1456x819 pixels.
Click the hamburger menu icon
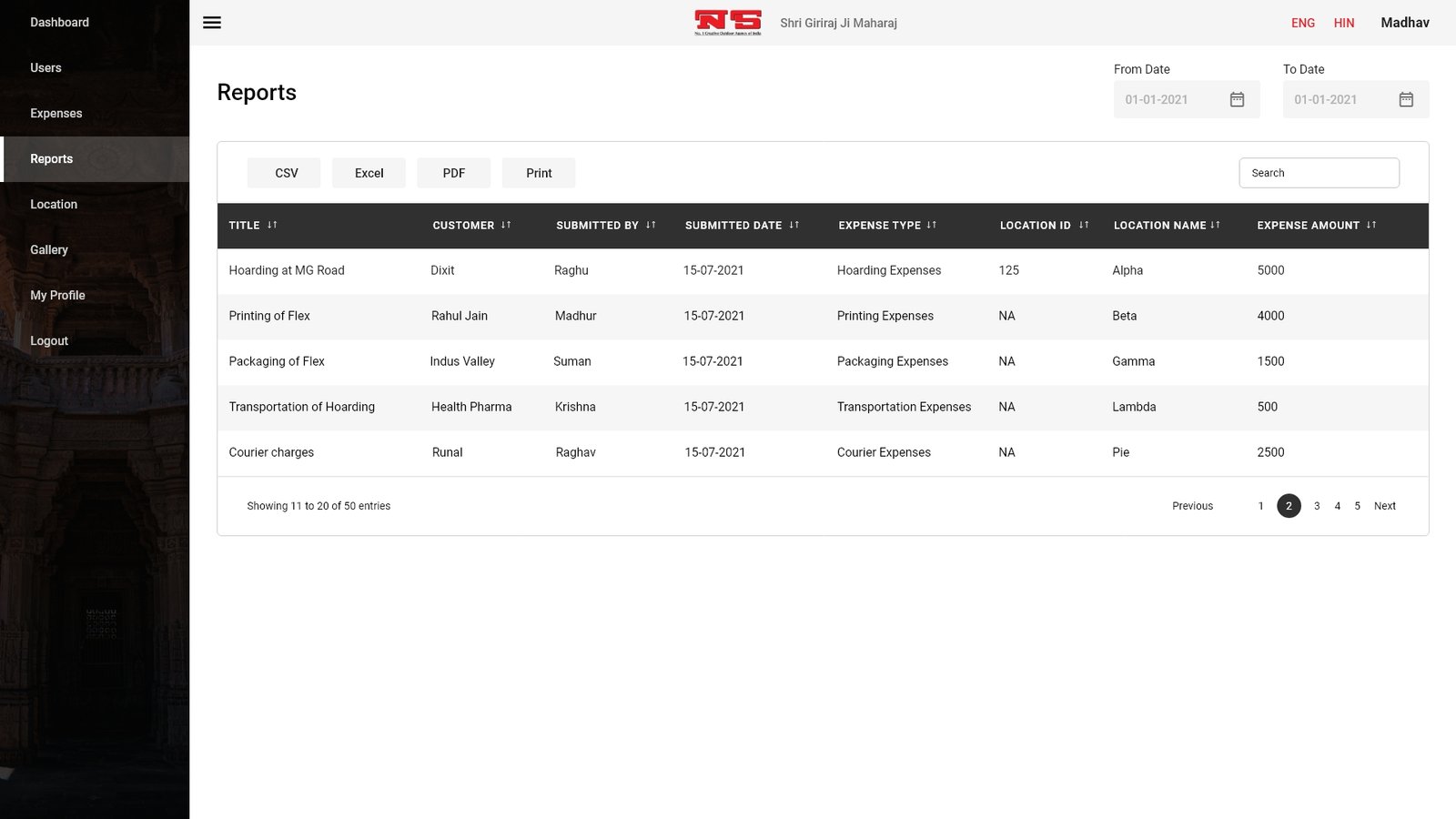tap(212, 23)
